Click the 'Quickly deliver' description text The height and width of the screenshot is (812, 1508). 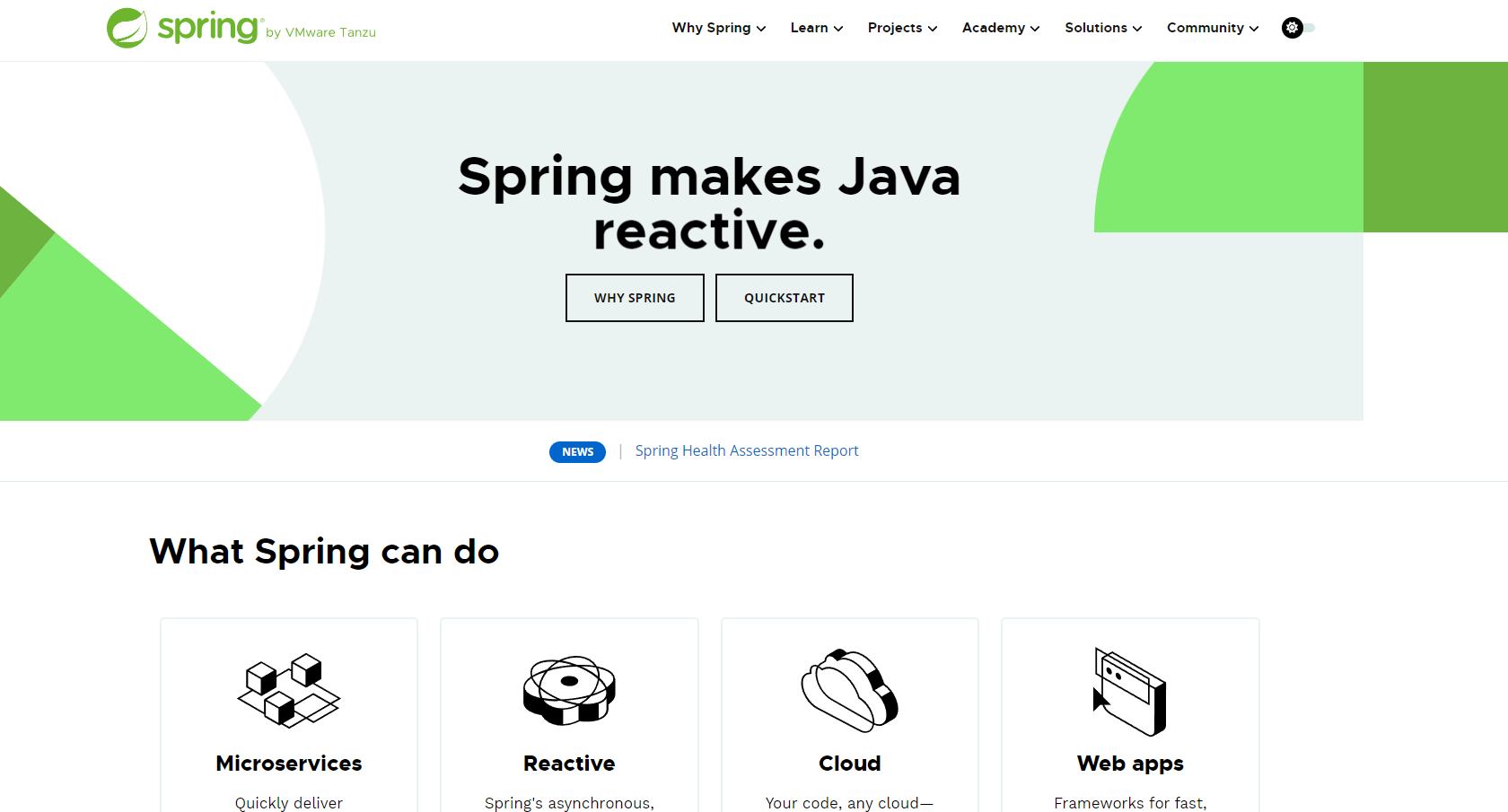[289, 803]
